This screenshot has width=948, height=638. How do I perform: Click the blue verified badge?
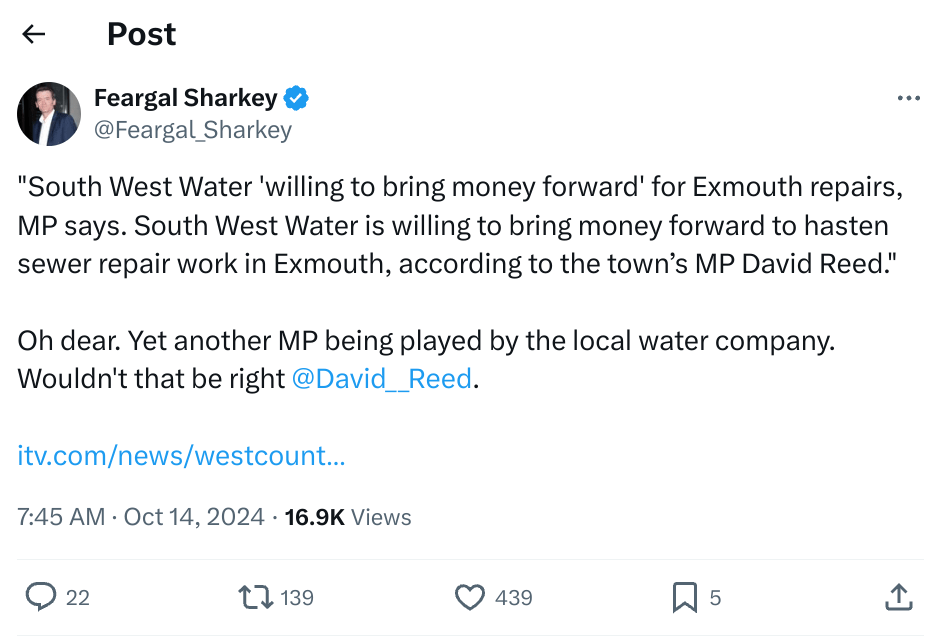[x=297, y=98]
